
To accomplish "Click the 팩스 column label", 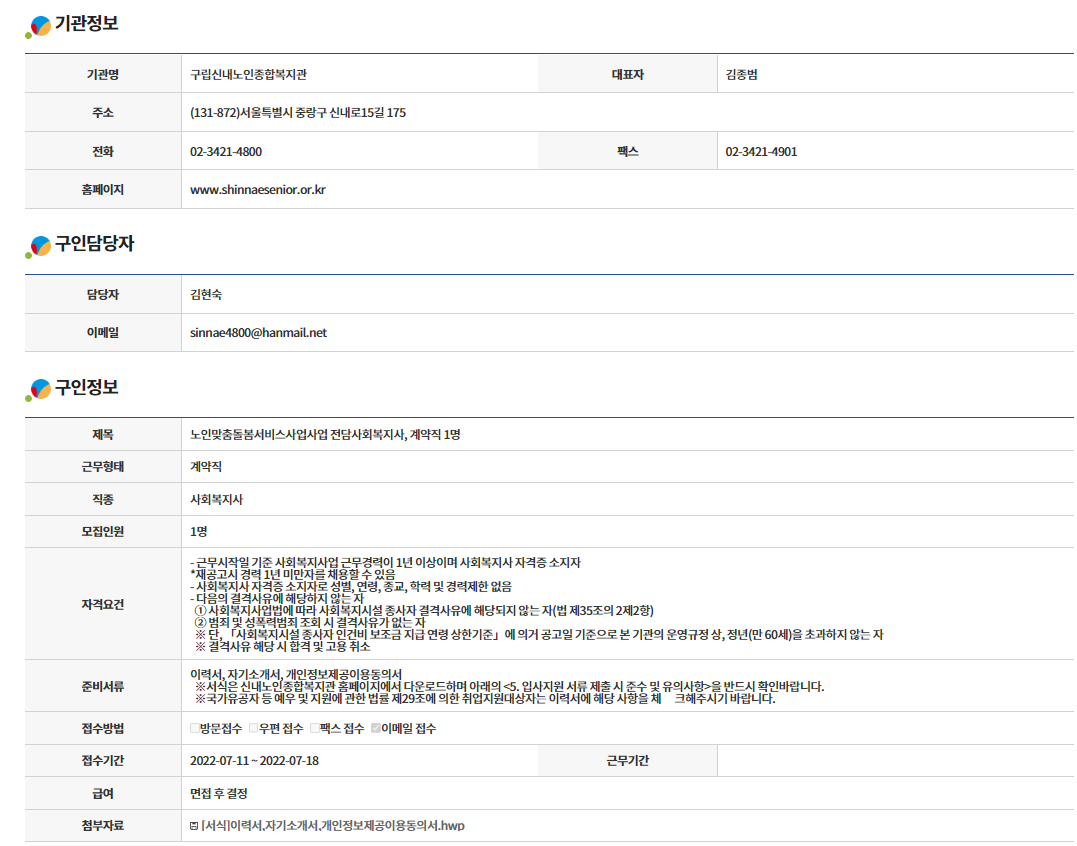I will click(x=628, y=152).
